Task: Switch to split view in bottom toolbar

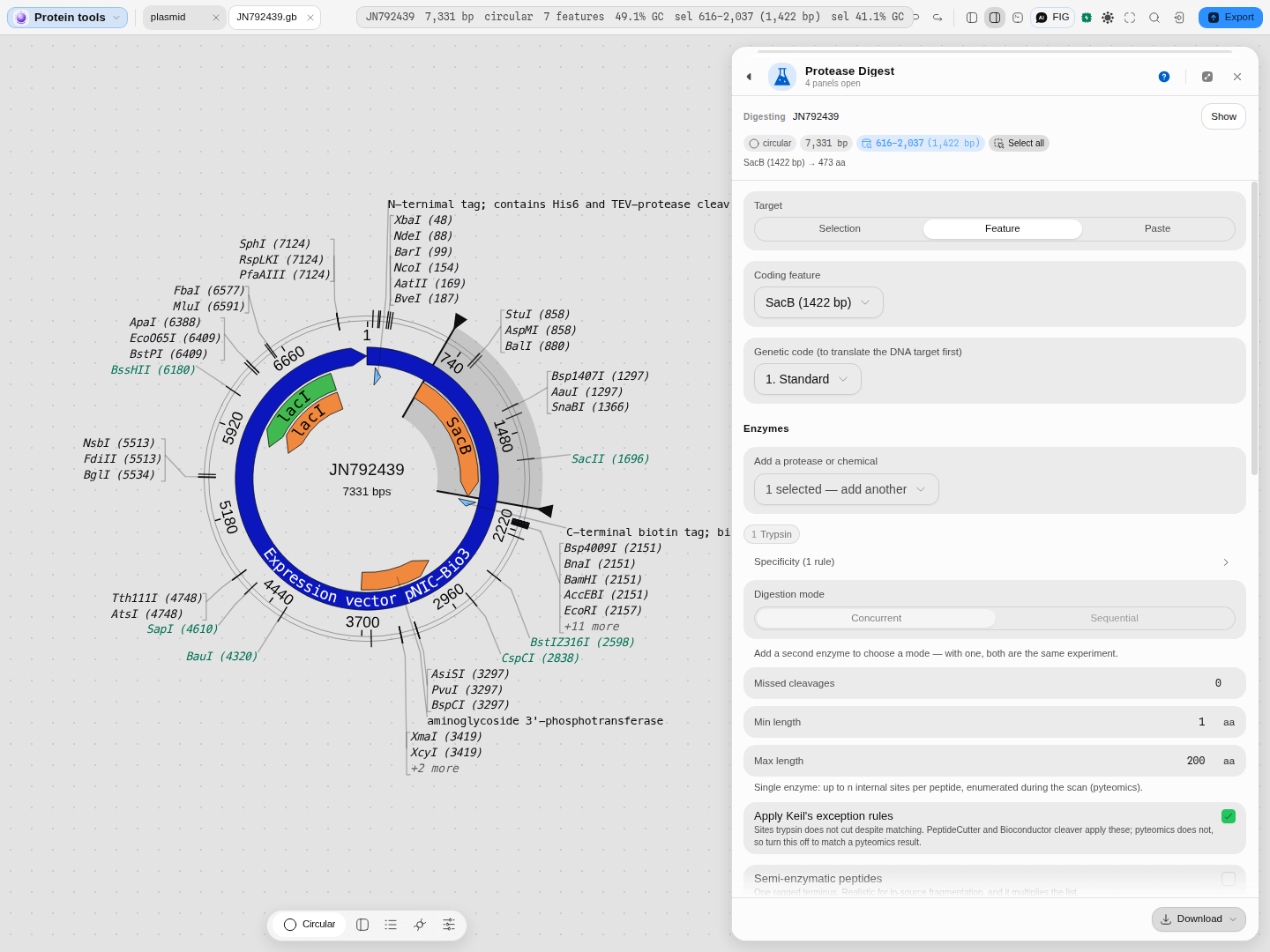Action: click(x=362, y=925)
